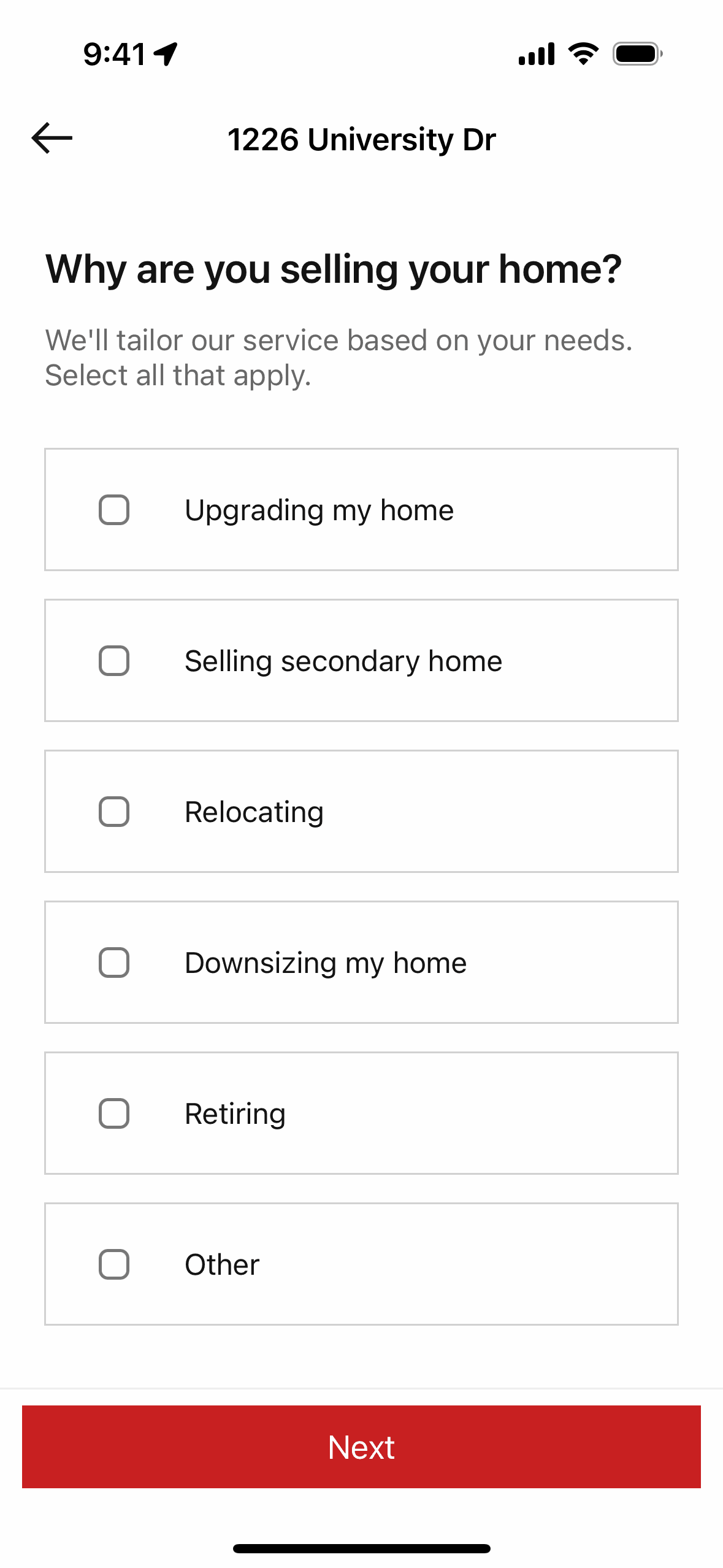The width and height of the screenshot is (723, 1568).
Task: Tick the Relocating checkbox
Action: [x=114, y=812]
